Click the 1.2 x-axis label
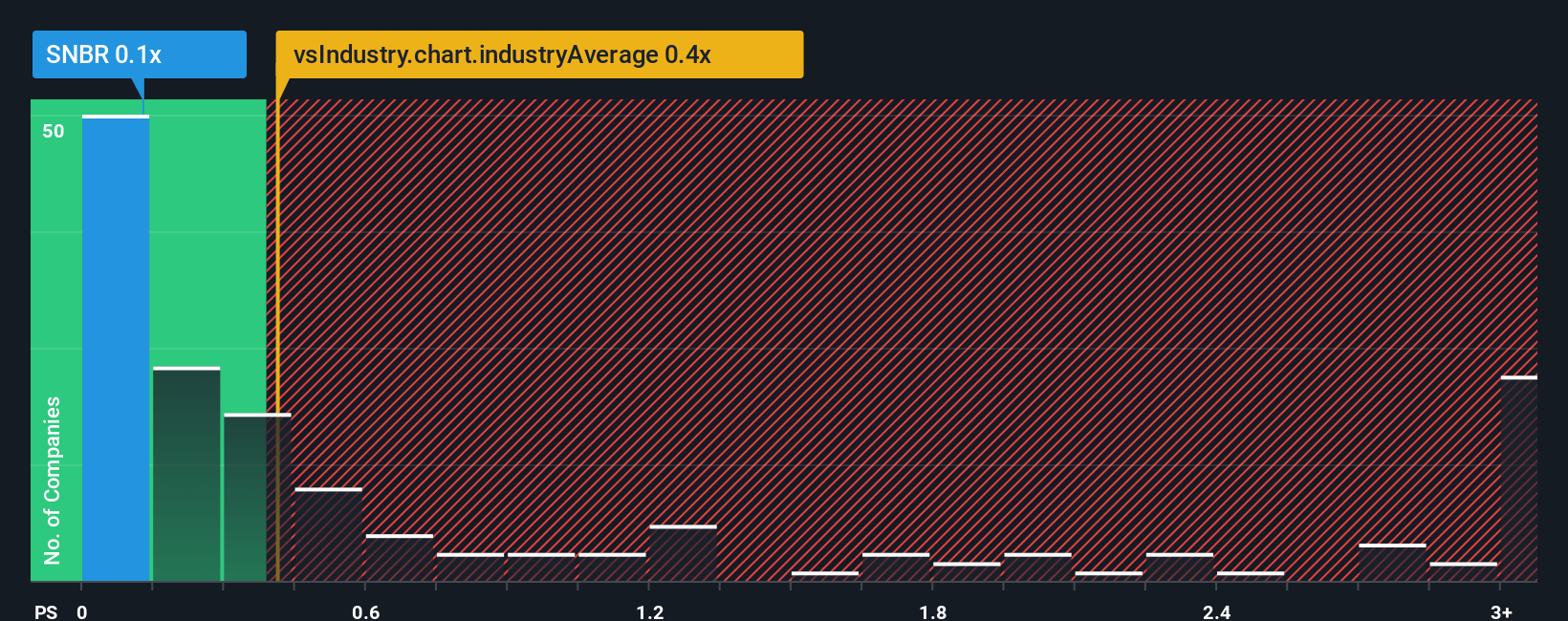This screenshot has width=1568, height=621. [650, 611]
